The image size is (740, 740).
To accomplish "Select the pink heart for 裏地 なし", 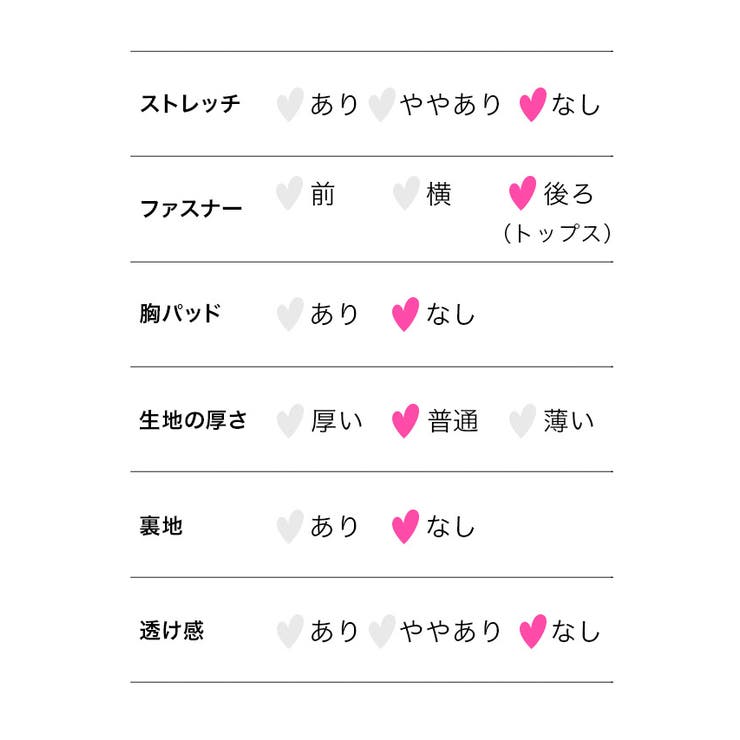I will click(x=405, y=526).
